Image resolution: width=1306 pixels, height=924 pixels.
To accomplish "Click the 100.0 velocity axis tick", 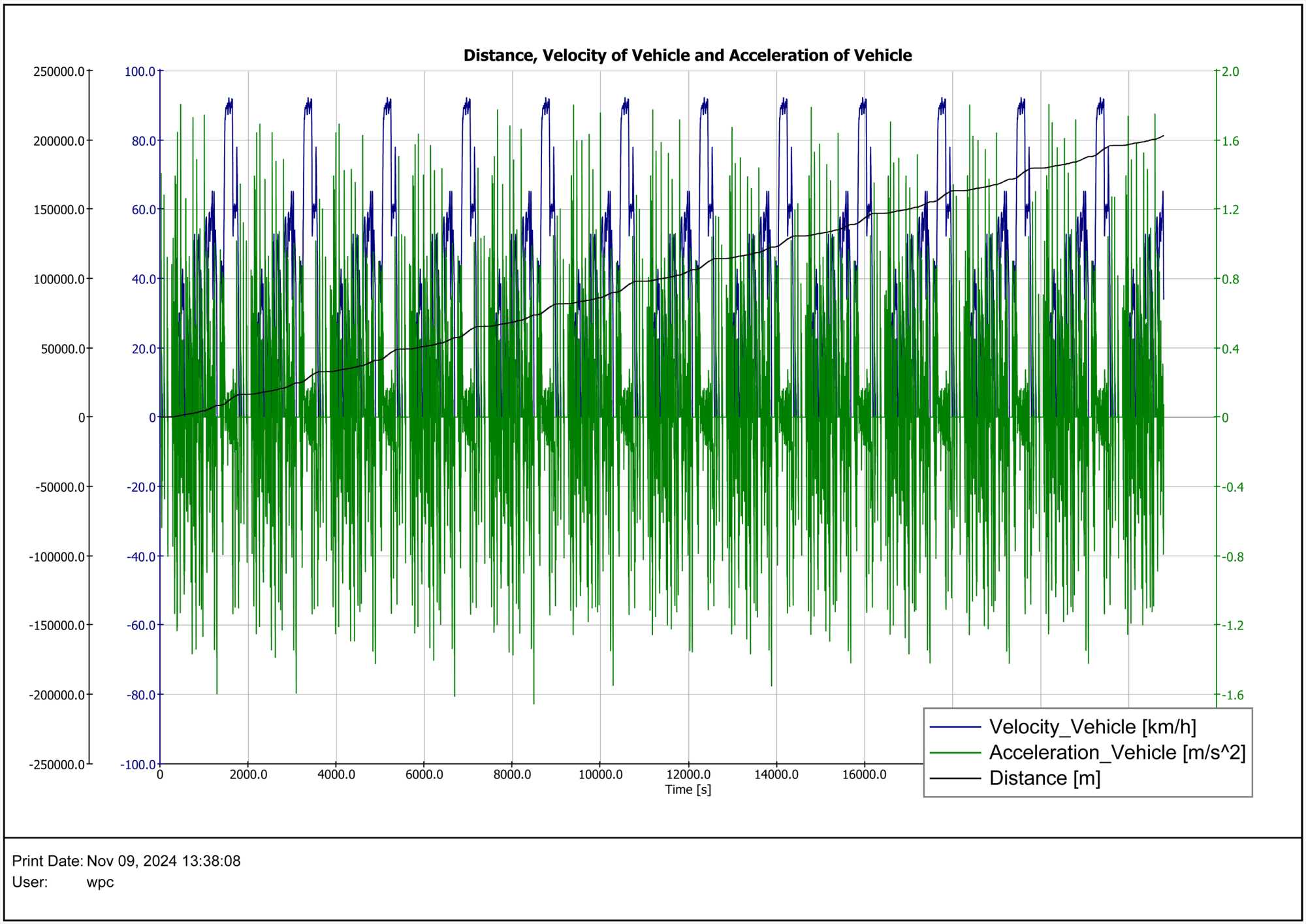I will pos(140,72).
